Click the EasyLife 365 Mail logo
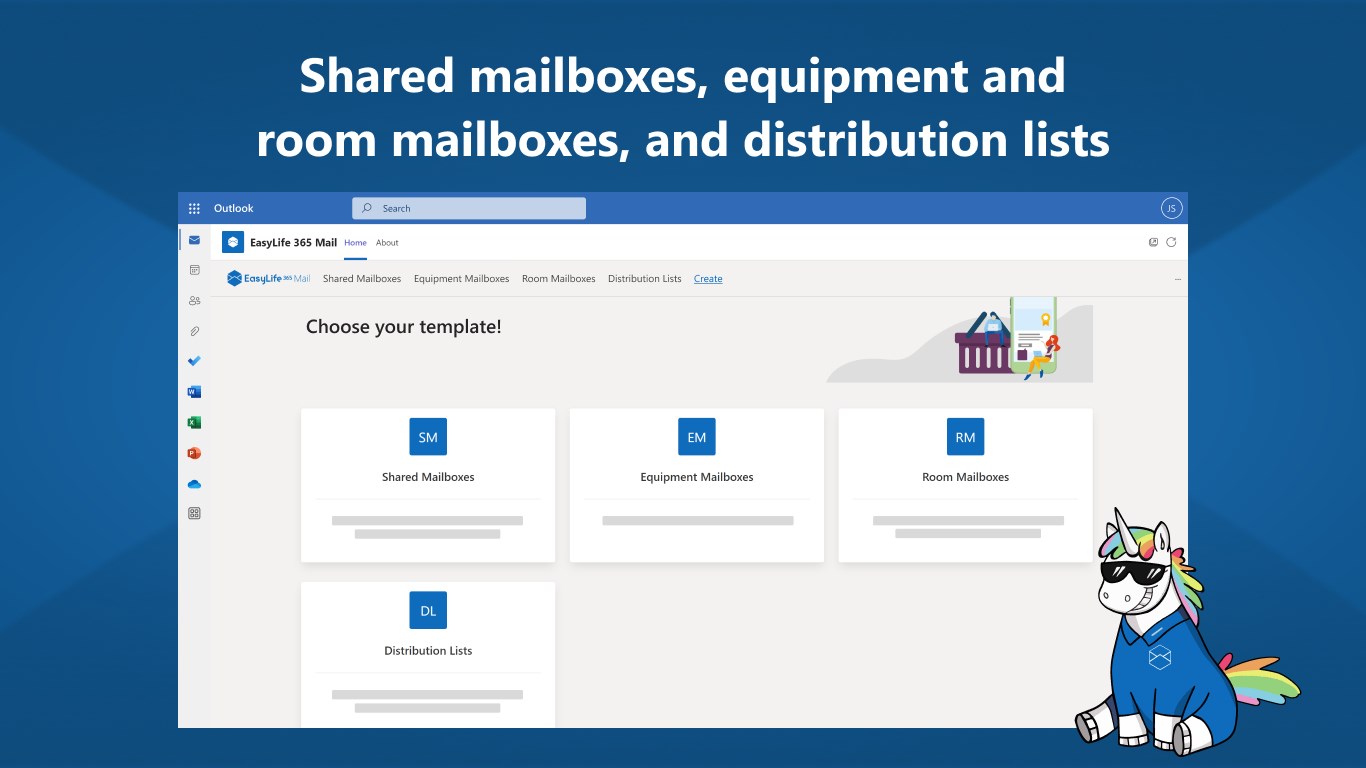This screenshot has width=1366, height=768. [x=269, y=279]
